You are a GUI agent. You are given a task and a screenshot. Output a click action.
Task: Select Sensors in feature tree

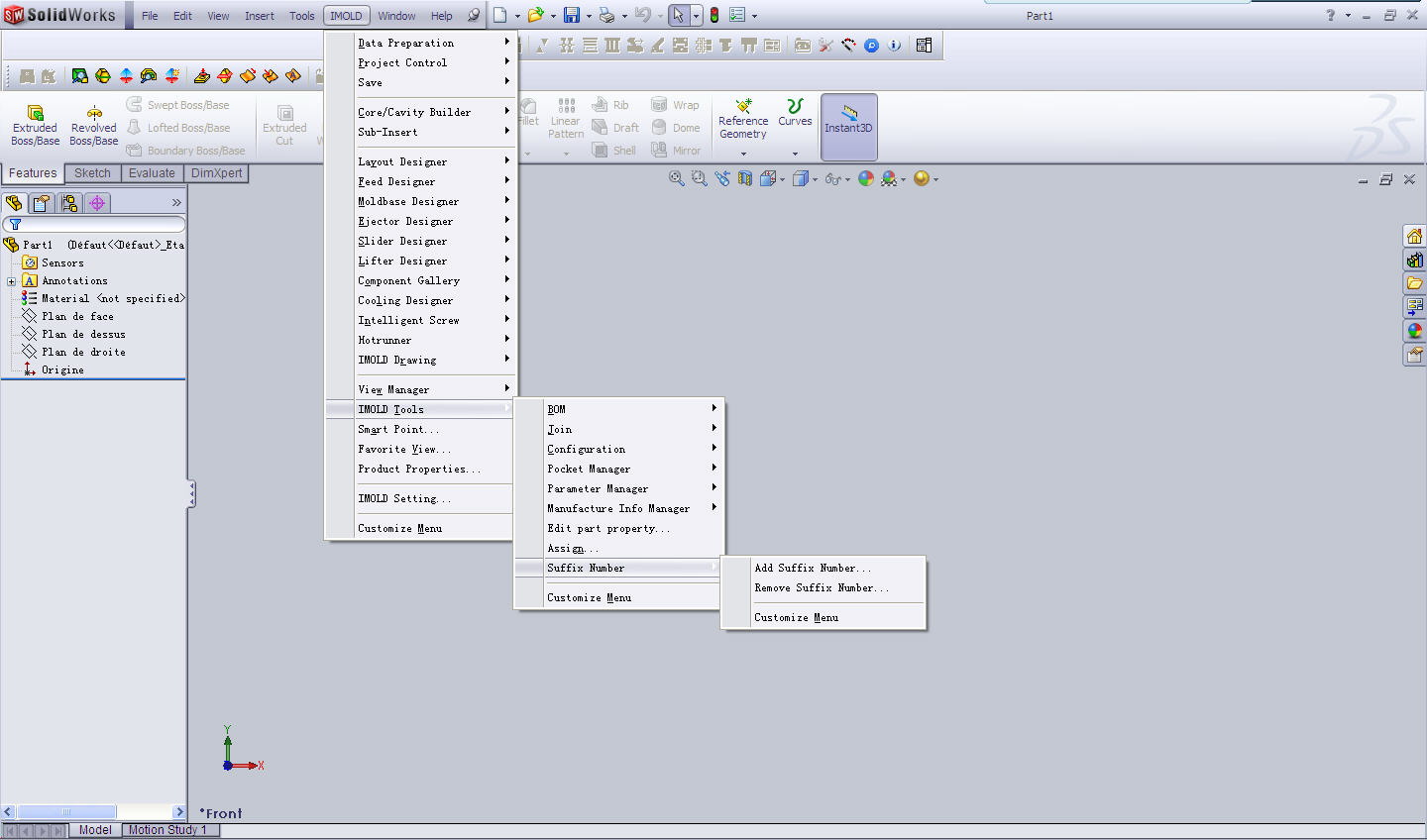pyautogui.click(x=53, y=262)
